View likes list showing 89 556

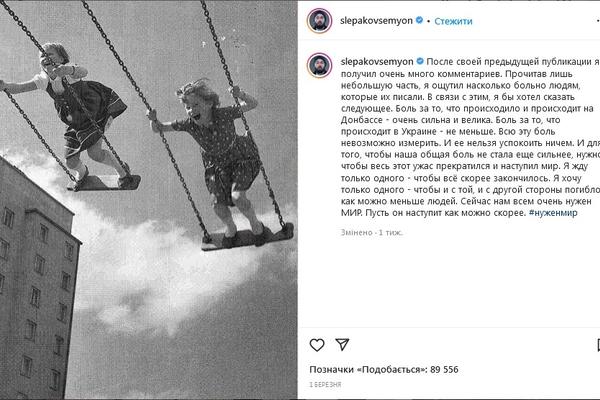click(x=383, y=369)
